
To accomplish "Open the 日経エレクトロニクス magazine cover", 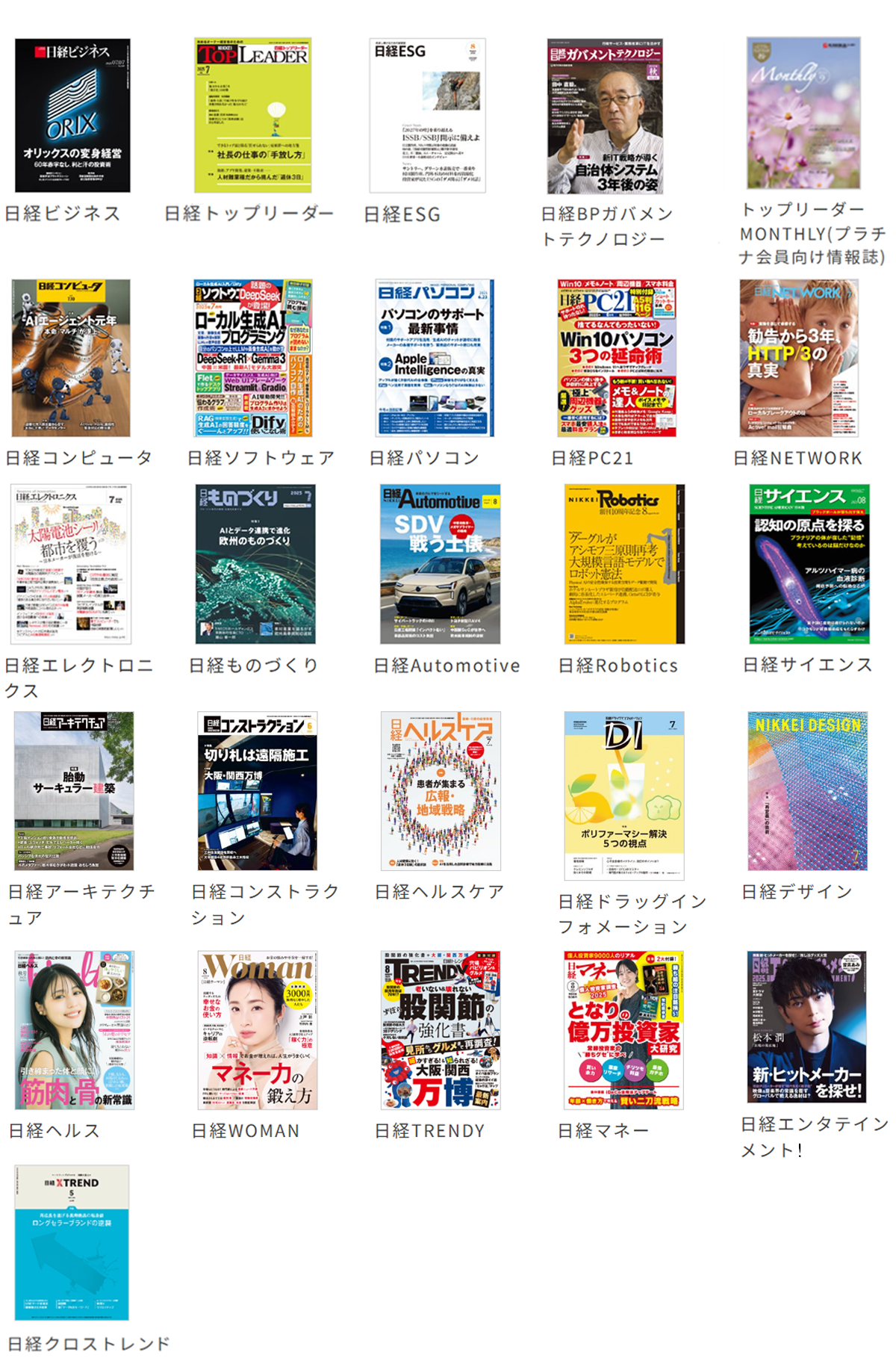I will pyautogui.click(x=71, y=564).
